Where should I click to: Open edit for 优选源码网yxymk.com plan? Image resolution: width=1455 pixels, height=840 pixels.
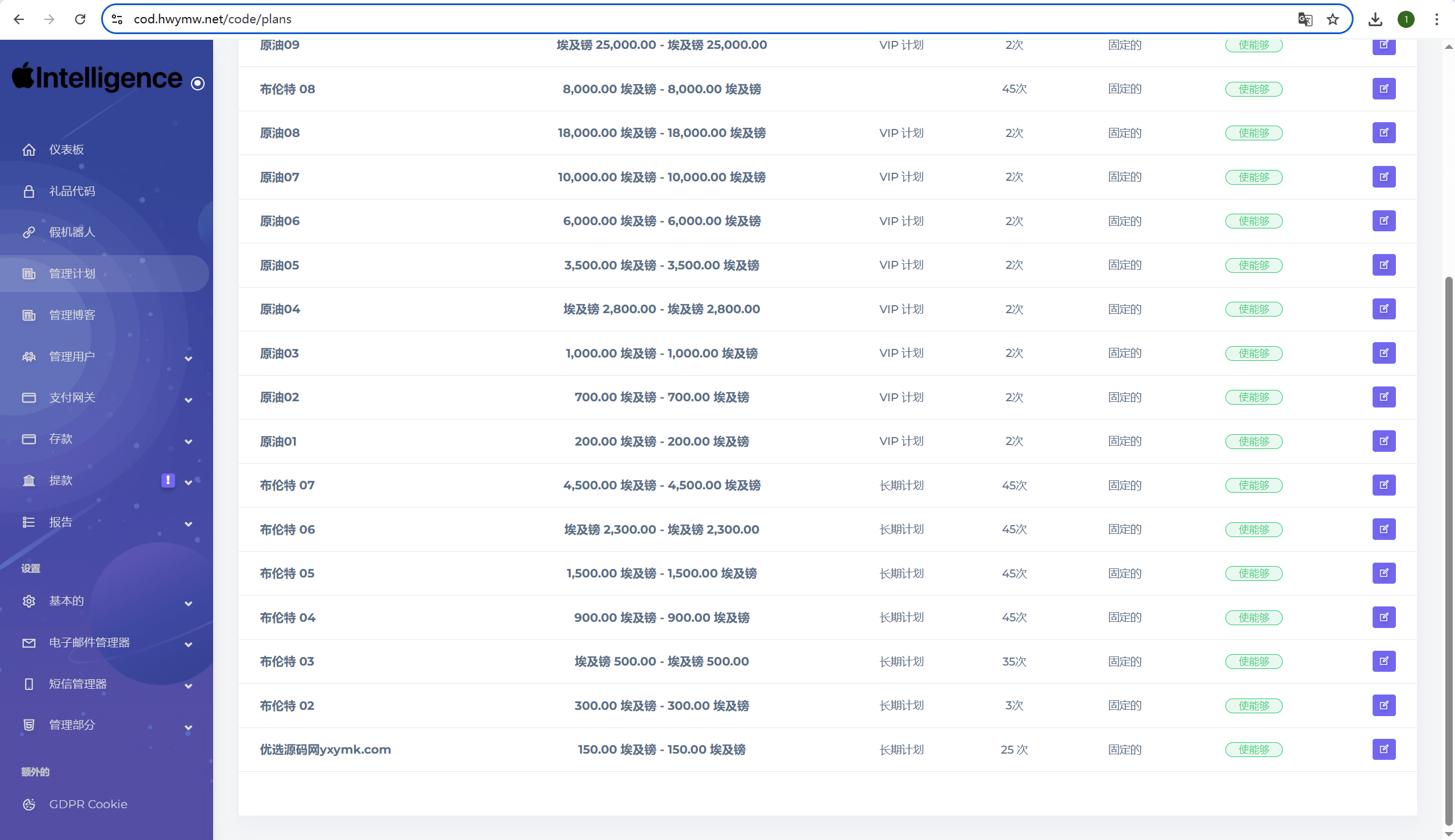[1383, 750]
